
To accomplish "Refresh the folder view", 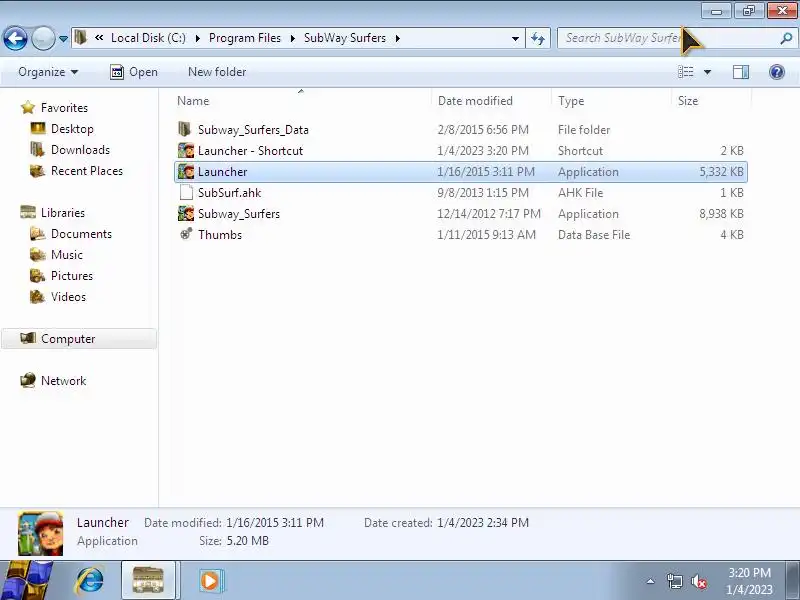I will coord(538,38).
